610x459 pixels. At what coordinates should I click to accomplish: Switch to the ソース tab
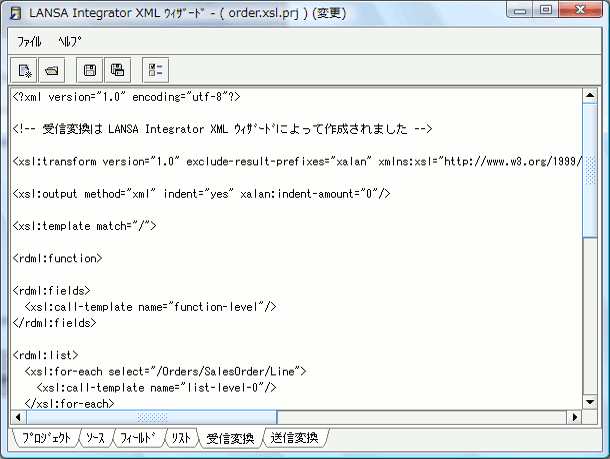[96, 438]
